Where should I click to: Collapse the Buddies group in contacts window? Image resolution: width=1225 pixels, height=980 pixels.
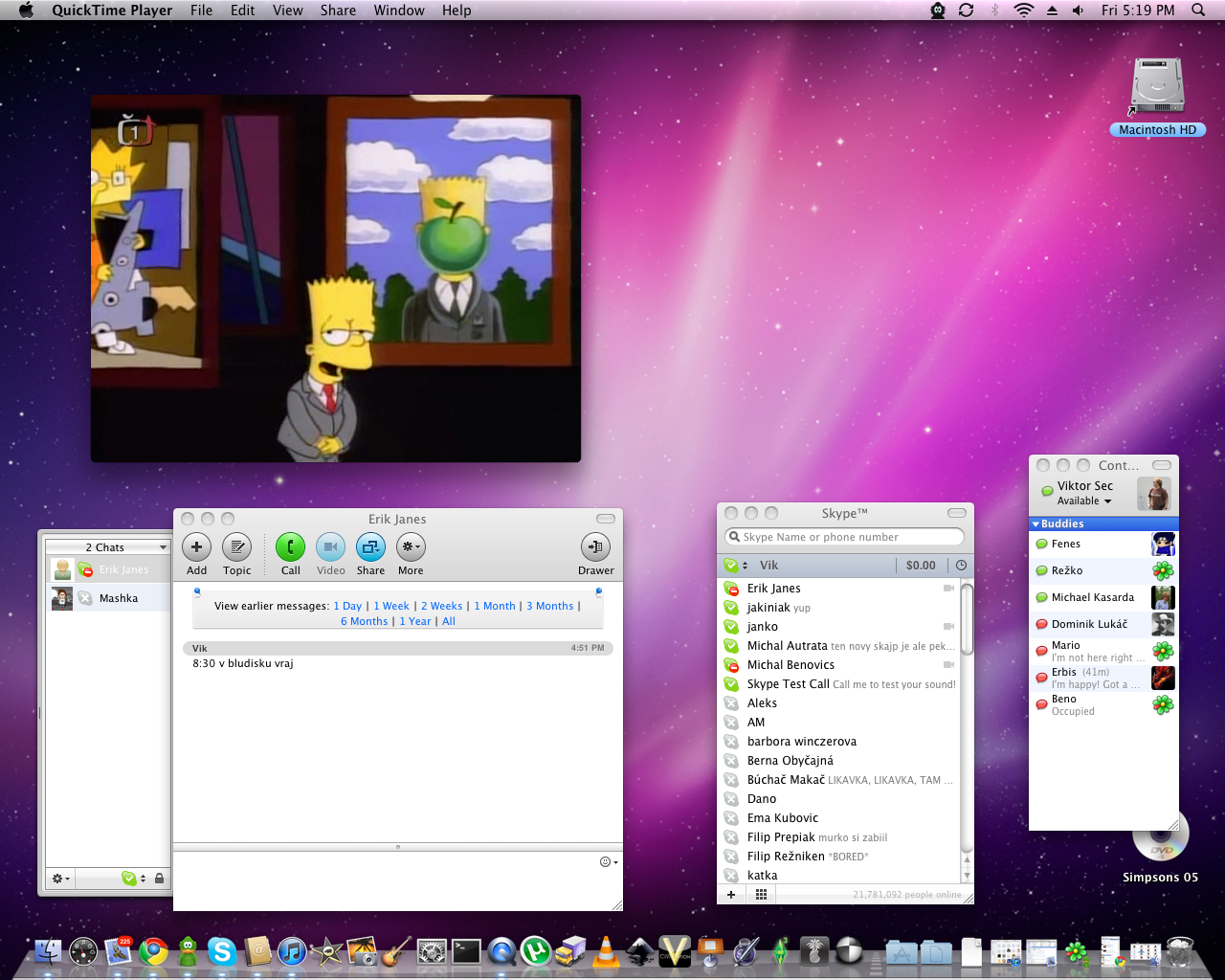tap(1036, 524)
